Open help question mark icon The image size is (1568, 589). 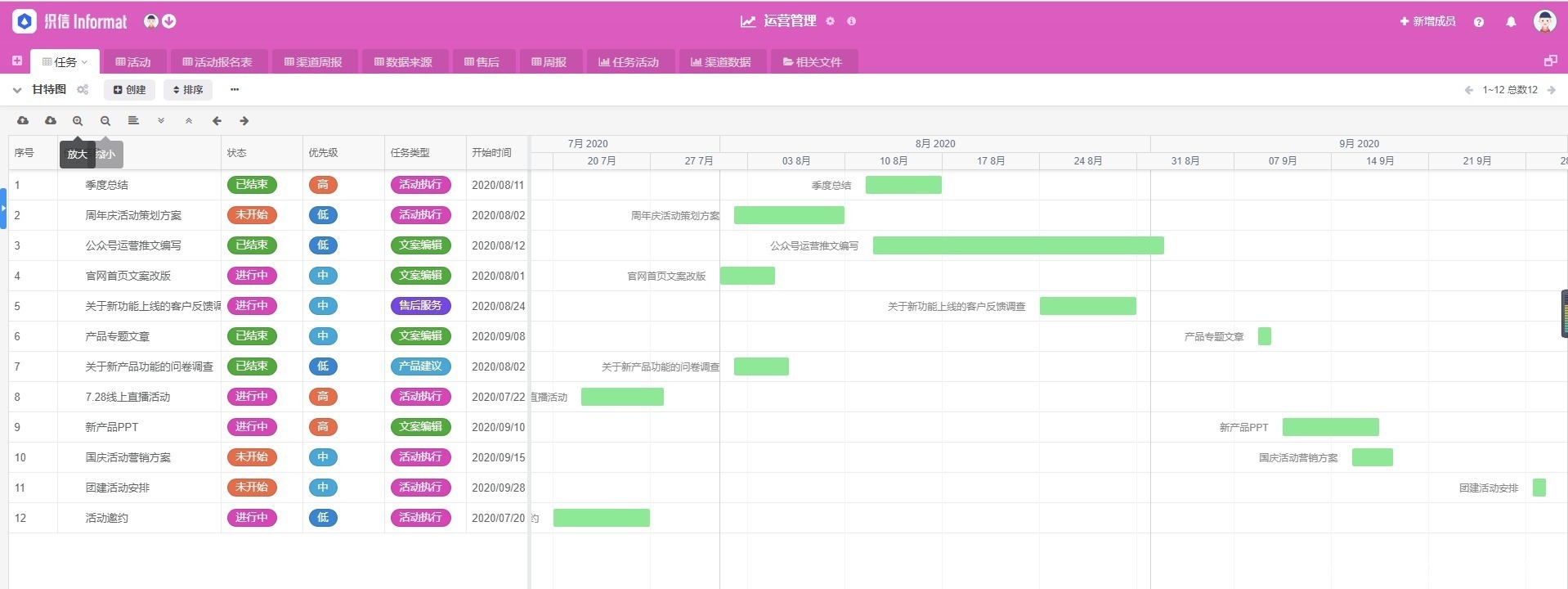(x=1479, y=22)
